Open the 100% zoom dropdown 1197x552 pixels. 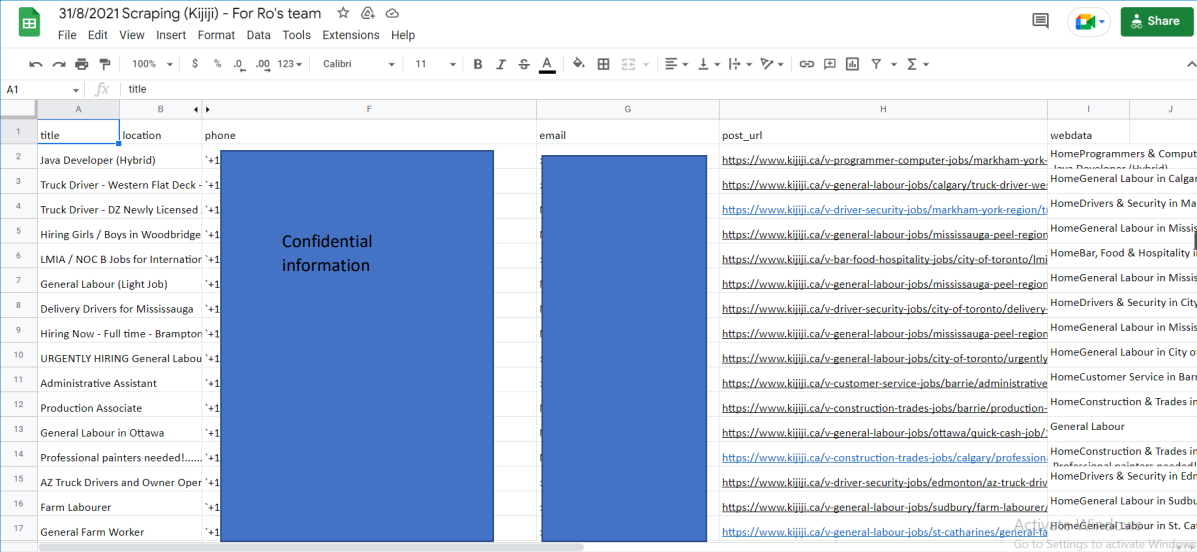click(152, 64)
